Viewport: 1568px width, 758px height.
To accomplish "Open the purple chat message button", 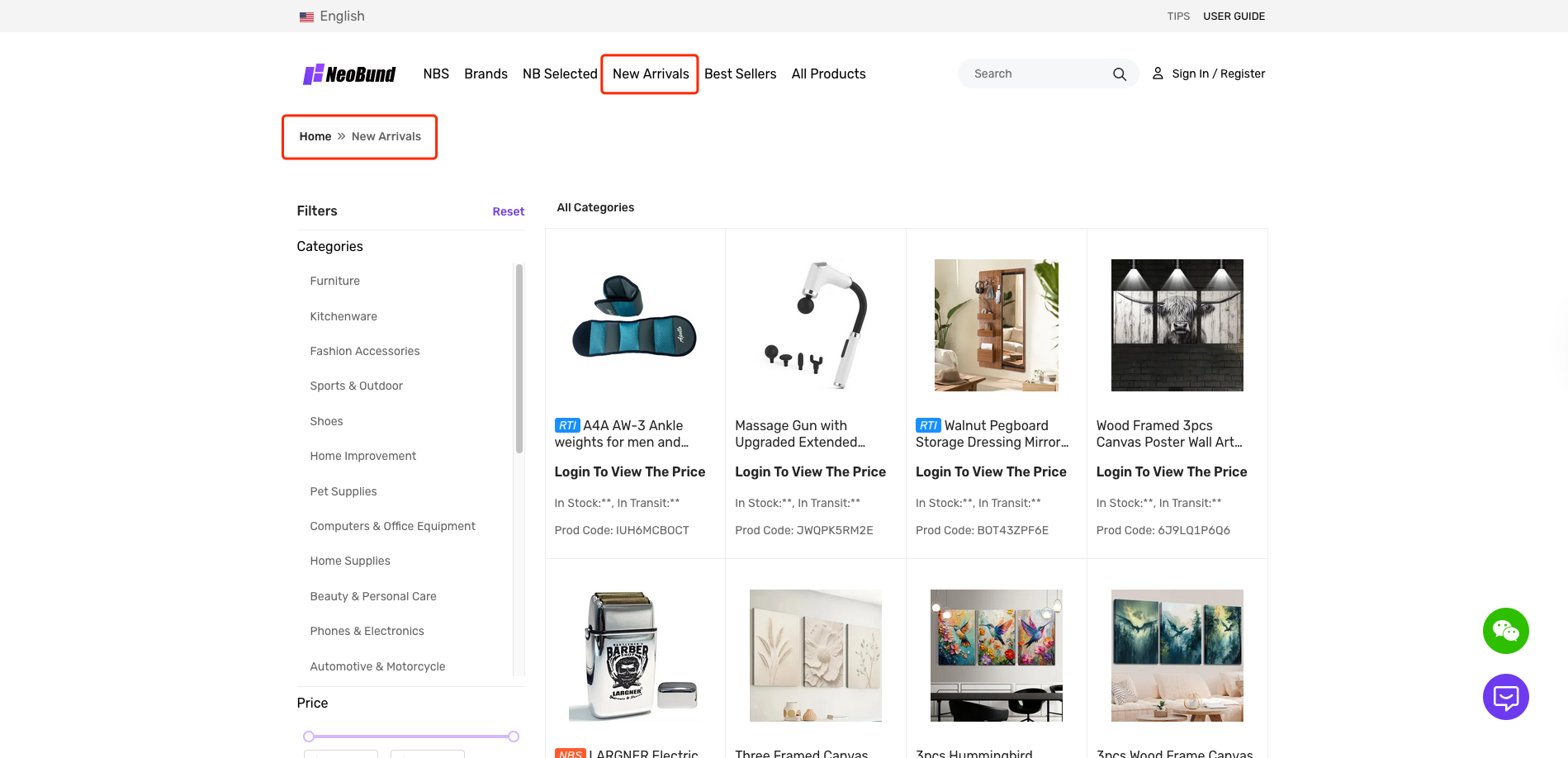I will (1505, 697).
